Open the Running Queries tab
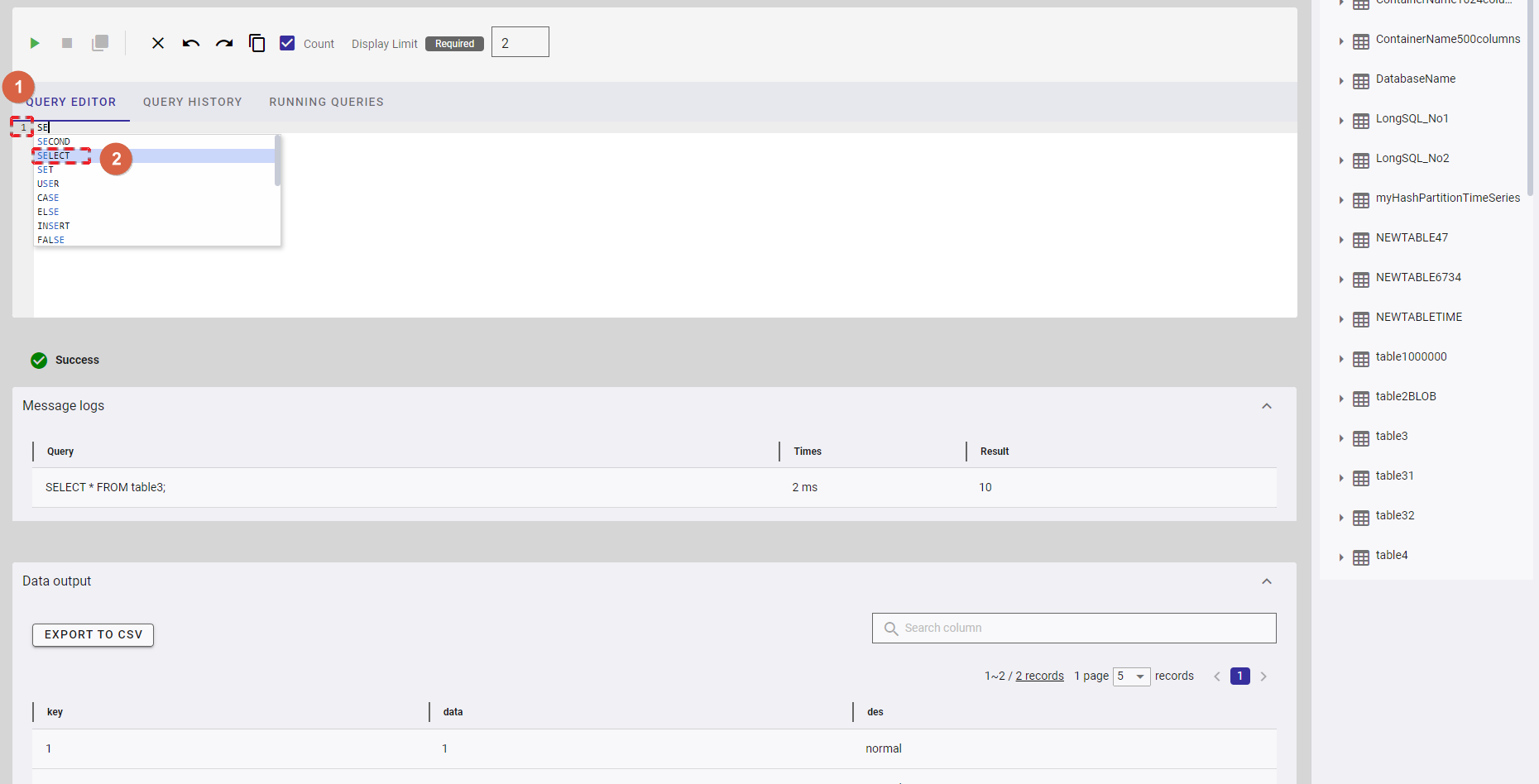1539x784 pixels. [326, 102]
